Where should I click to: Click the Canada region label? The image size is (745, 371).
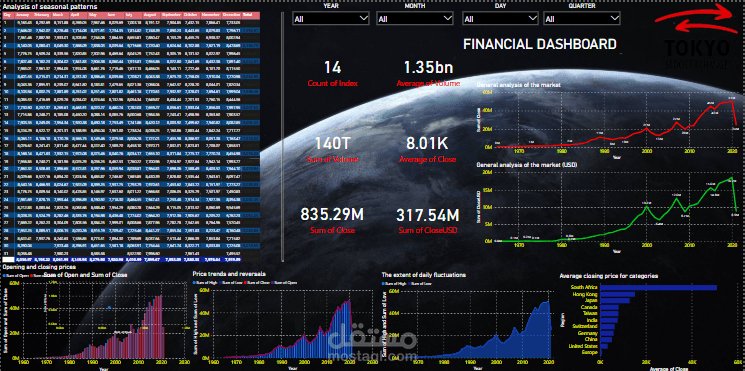(589, 307)
